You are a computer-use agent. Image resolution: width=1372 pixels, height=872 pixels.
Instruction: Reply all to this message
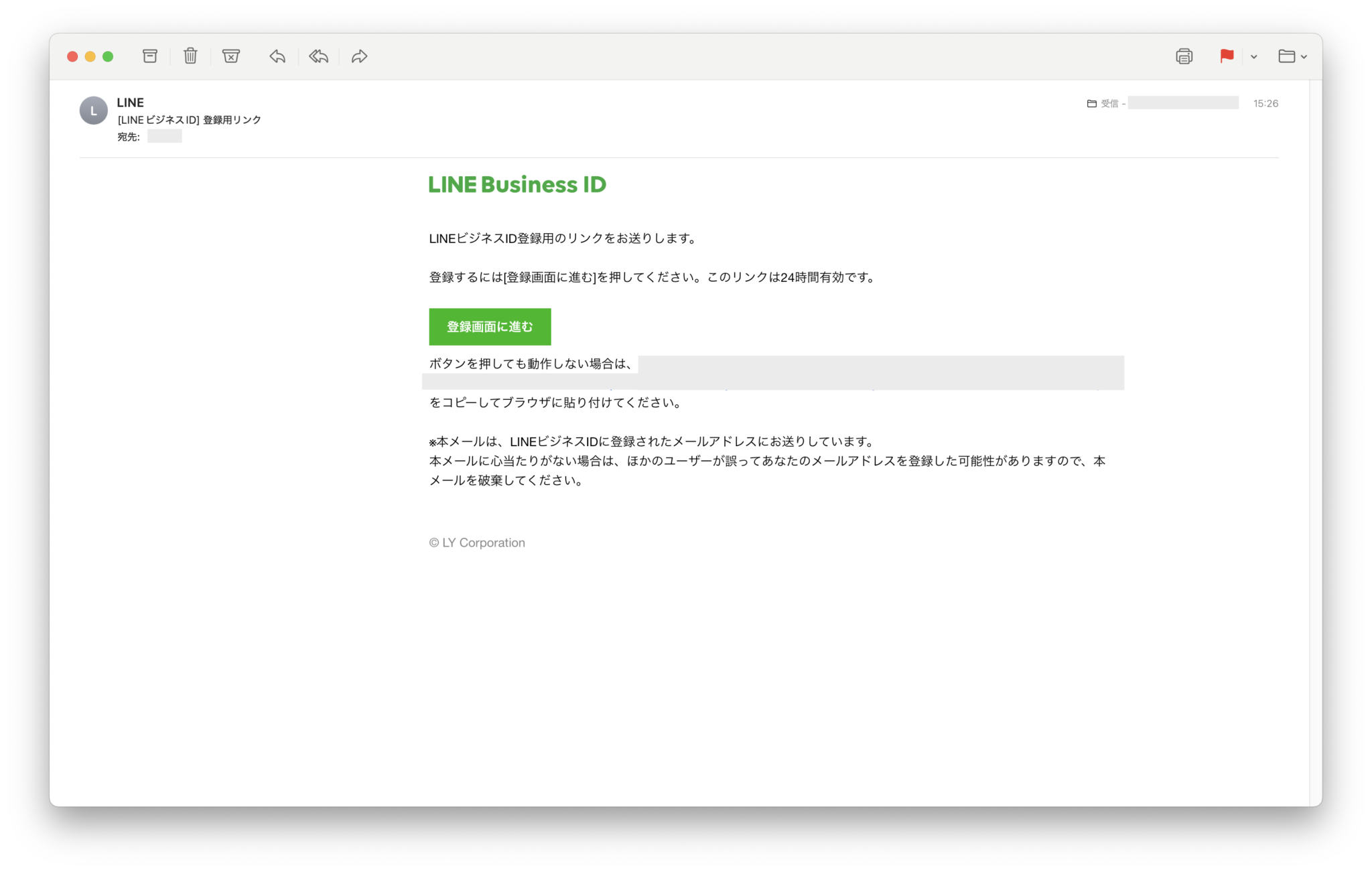[x=318, y=56]
